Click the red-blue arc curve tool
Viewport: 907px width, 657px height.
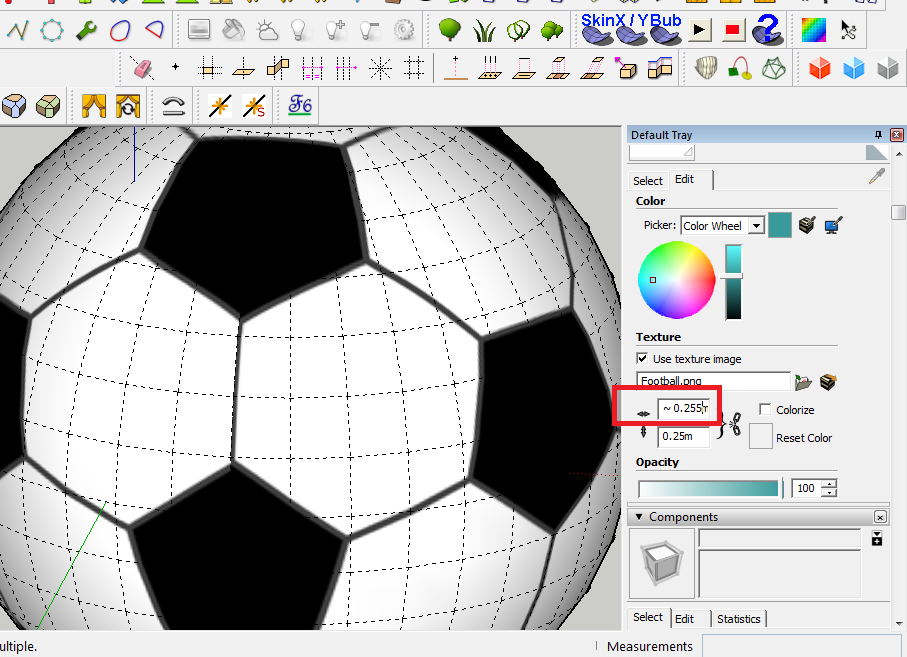[x=154, y=29]
